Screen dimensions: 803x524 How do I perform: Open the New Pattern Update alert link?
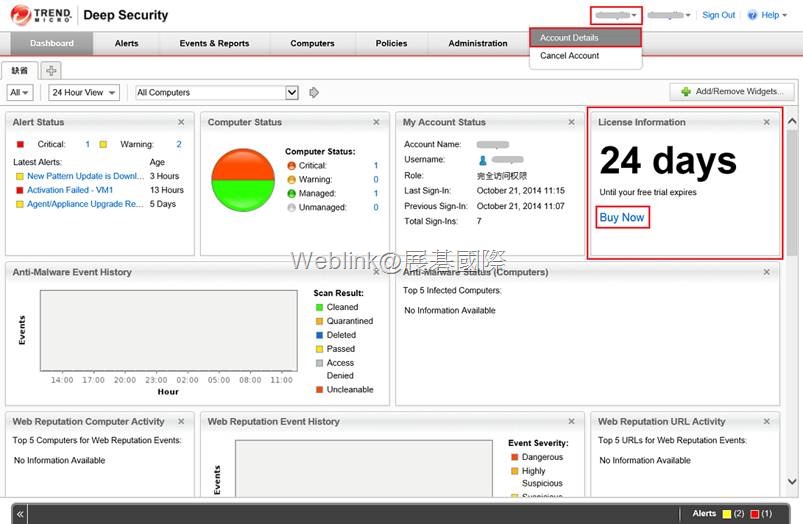(x=86, y=176)
